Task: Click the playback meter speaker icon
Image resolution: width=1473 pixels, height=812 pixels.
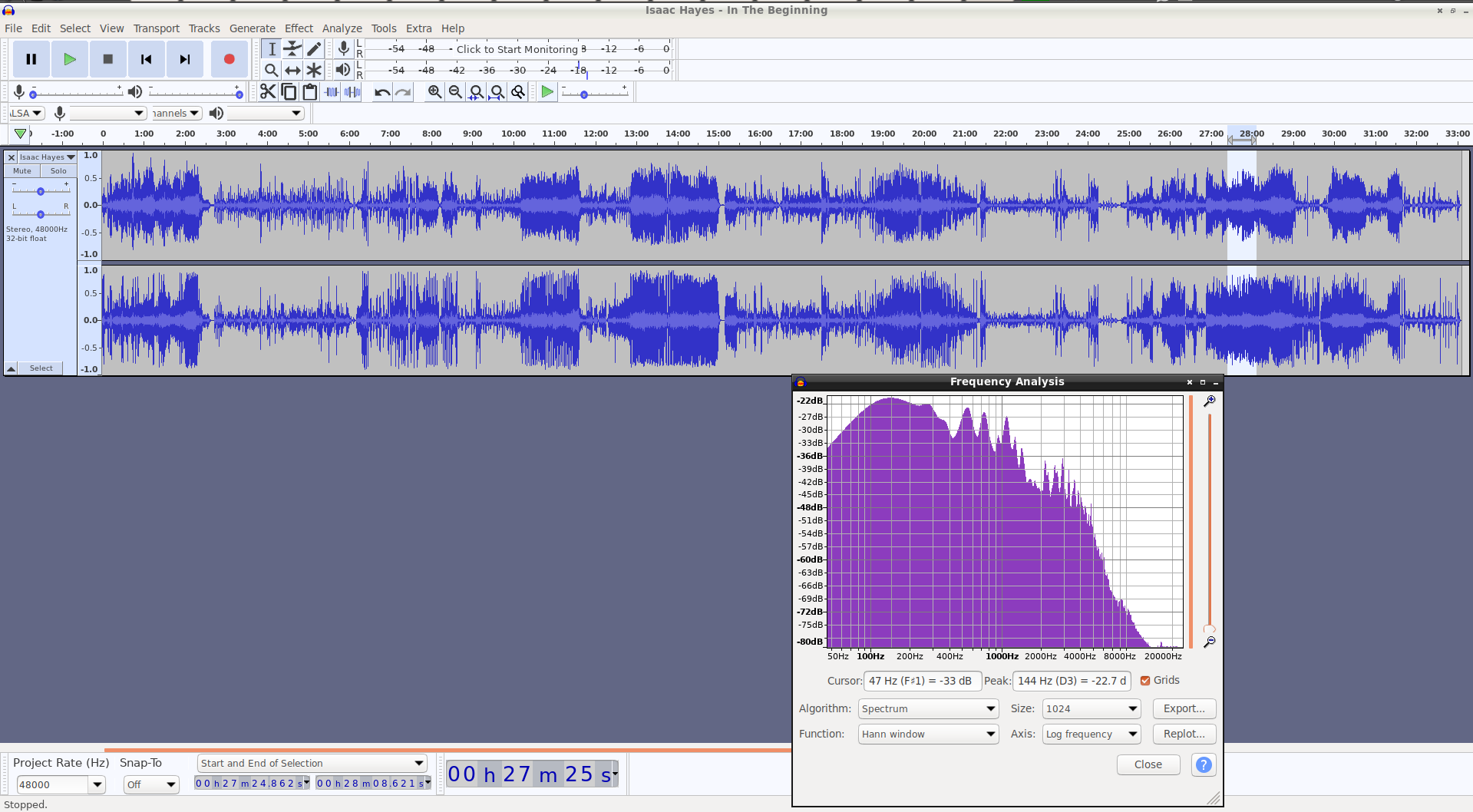Action: click(343, 70)
